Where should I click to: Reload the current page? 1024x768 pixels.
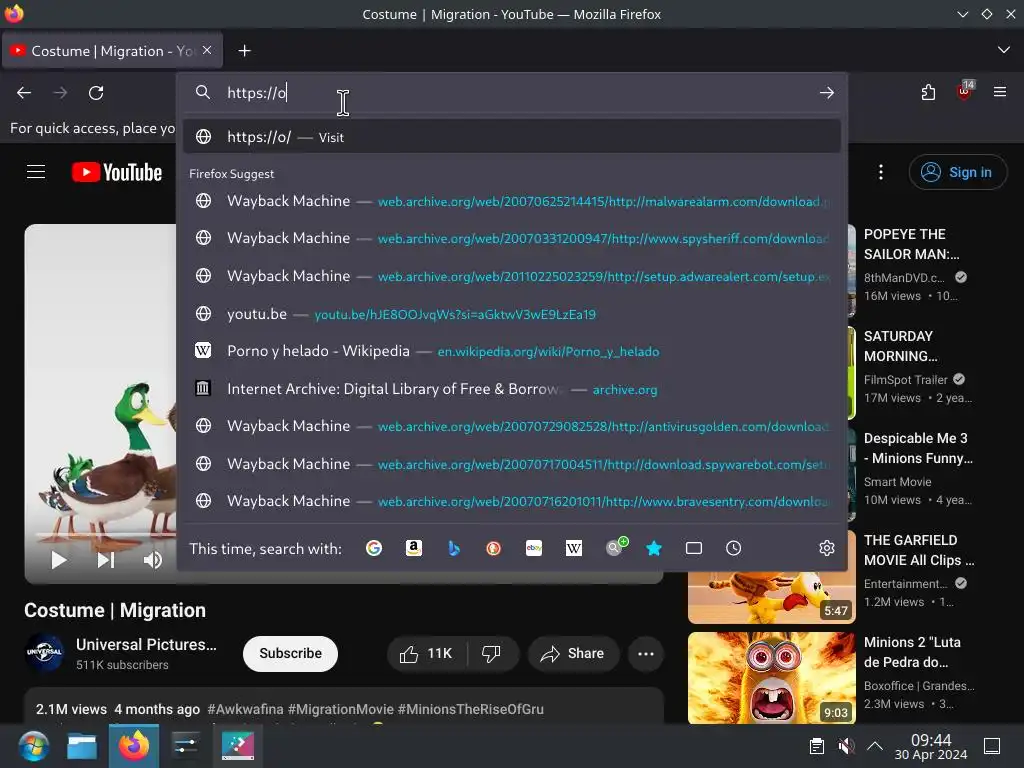click(96, 93)
